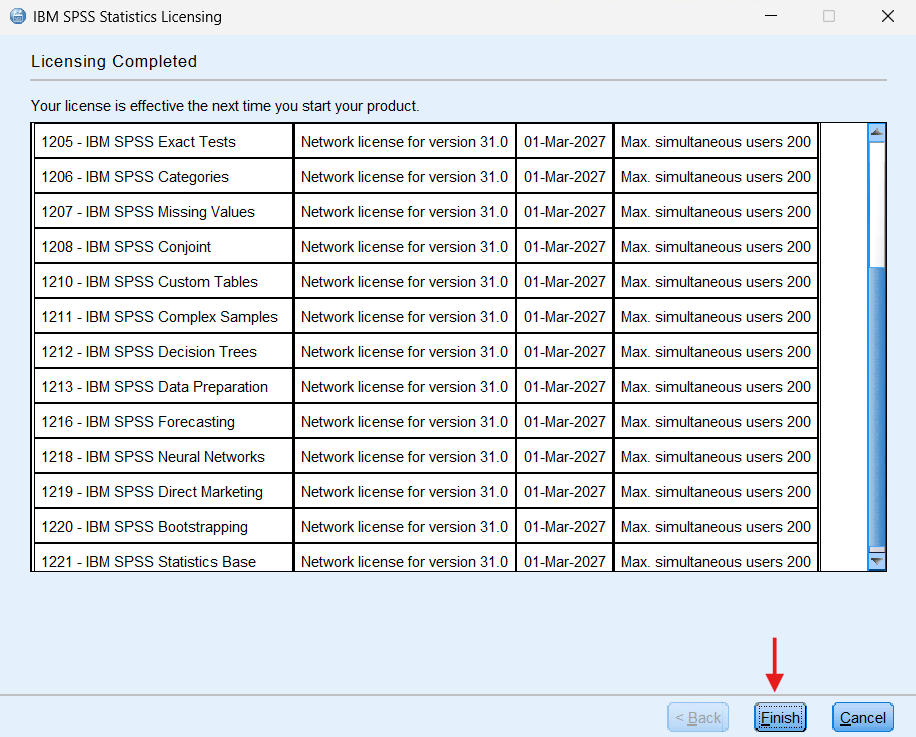Select the 1210 - IBM SPSS Custom Tables cell

[164, 281]
